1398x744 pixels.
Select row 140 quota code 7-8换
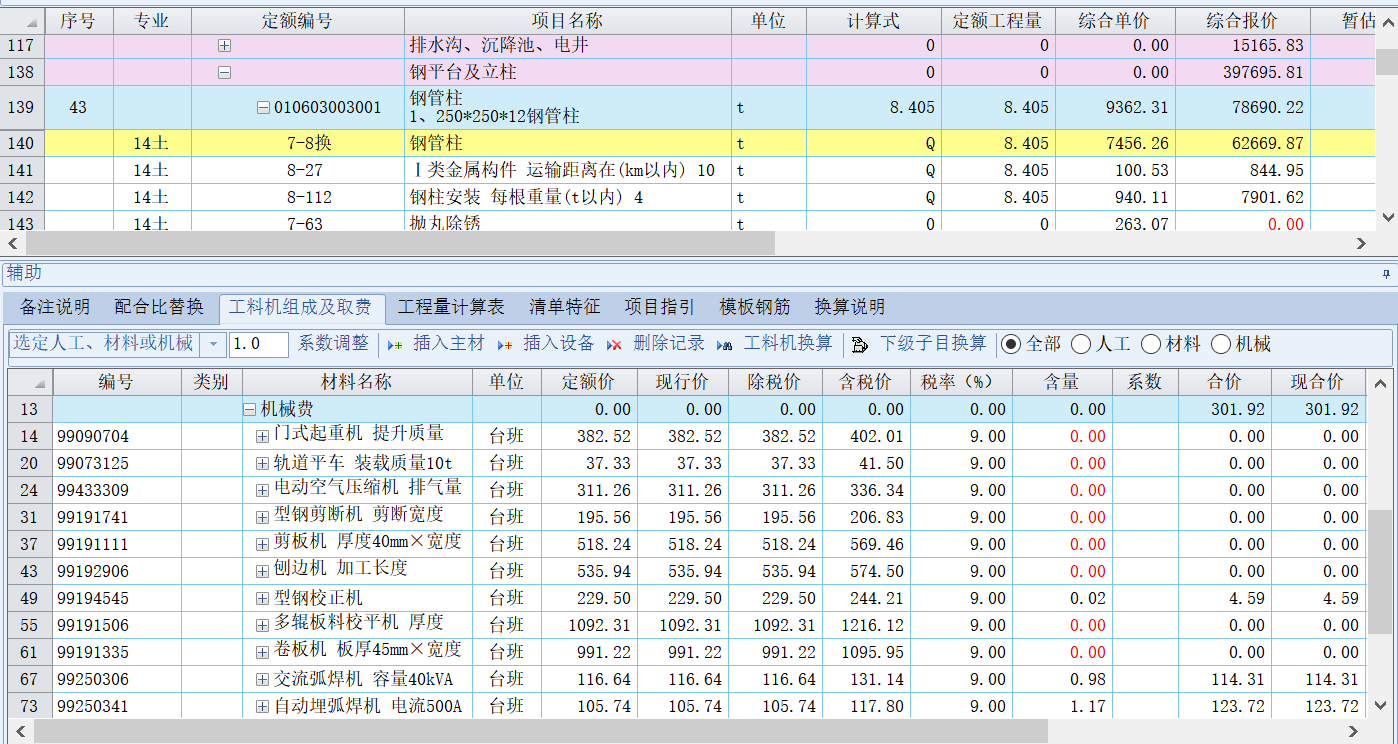tap(297, 143)
